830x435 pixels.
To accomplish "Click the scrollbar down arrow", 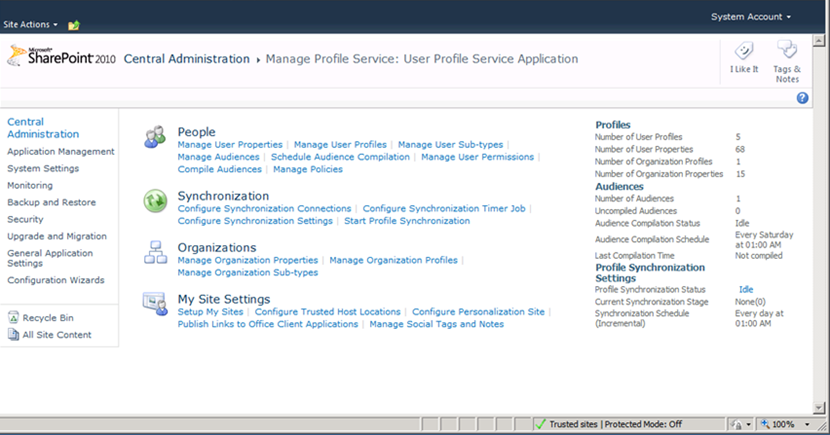I will tap(819, 407).
